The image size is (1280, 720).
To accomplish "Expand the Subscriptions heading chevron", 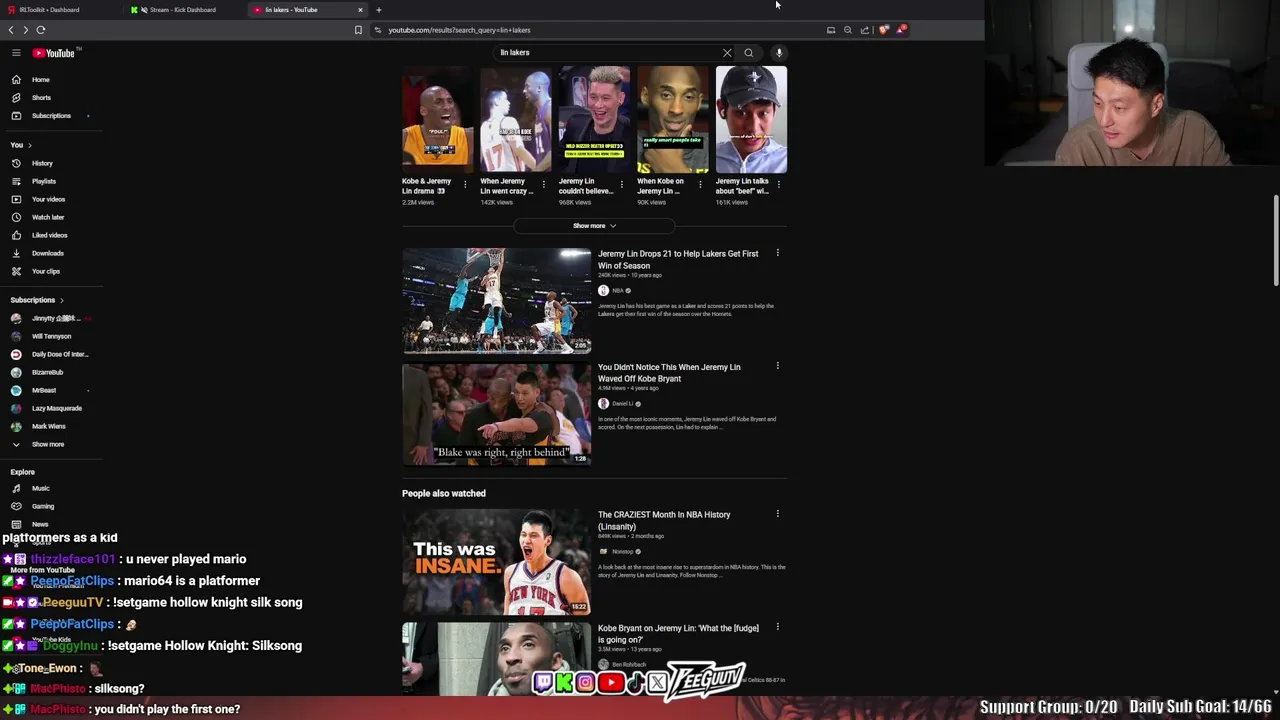I will pos(61,300).
